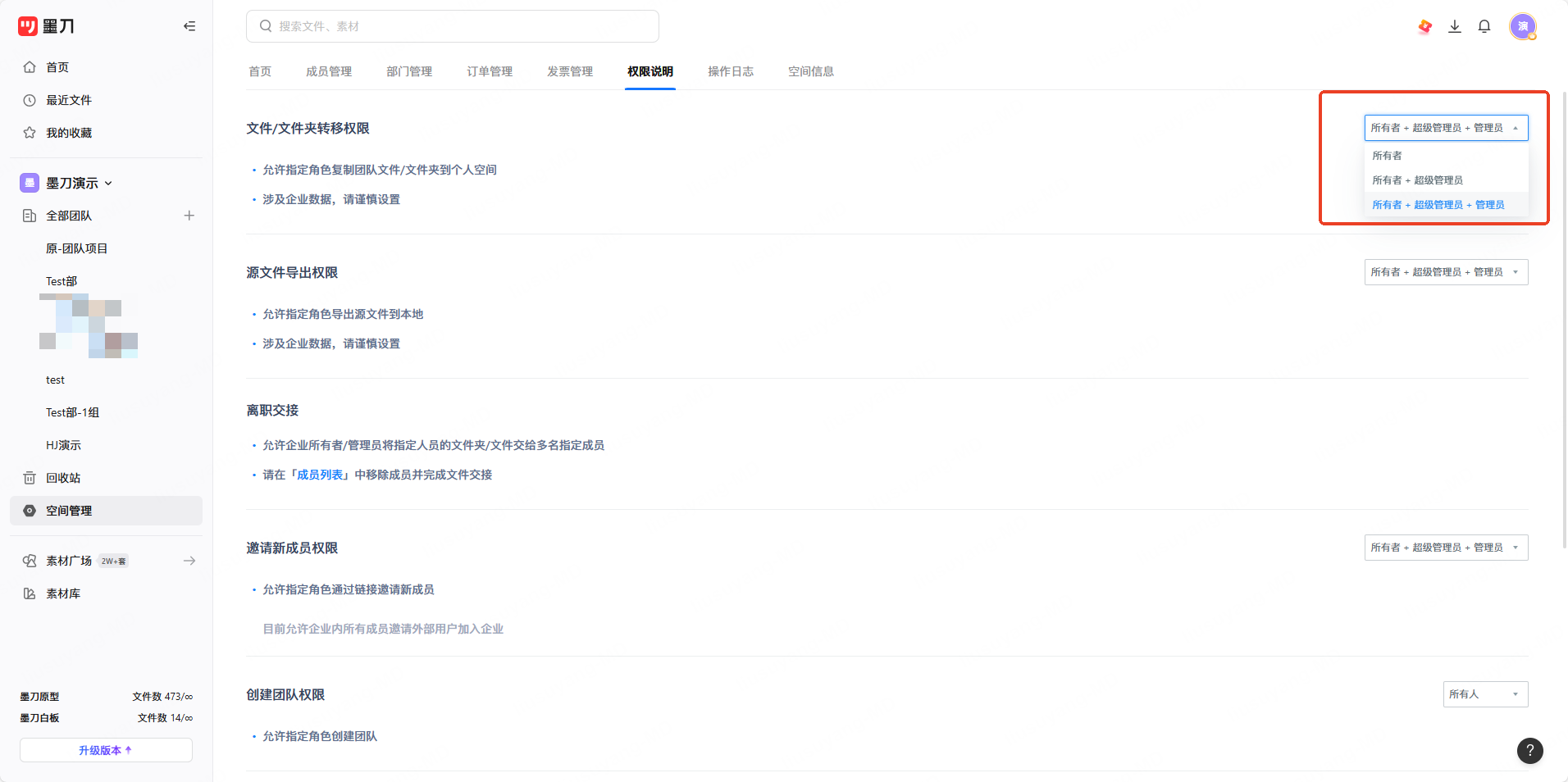Switch to the 部门管理 tab

coord(409,71)
